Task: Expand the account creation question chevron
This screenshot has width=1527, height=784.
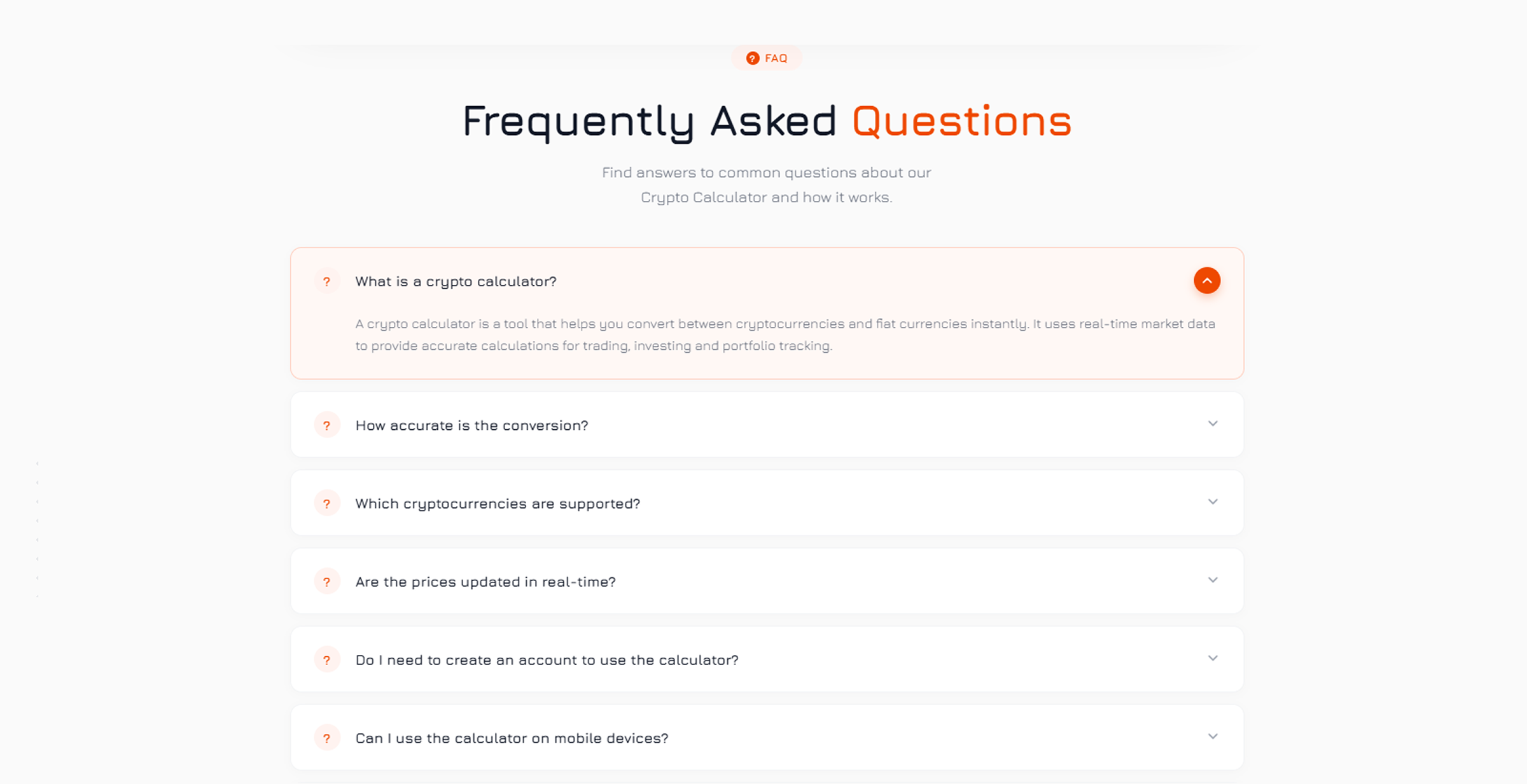Action: (1213, 658)
